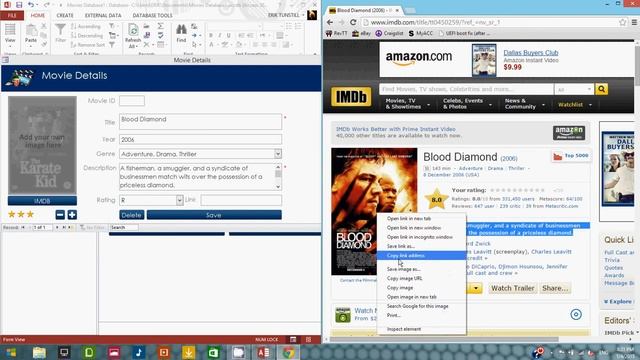Click the Delete record X icon in ribbon

click(147, 44)
